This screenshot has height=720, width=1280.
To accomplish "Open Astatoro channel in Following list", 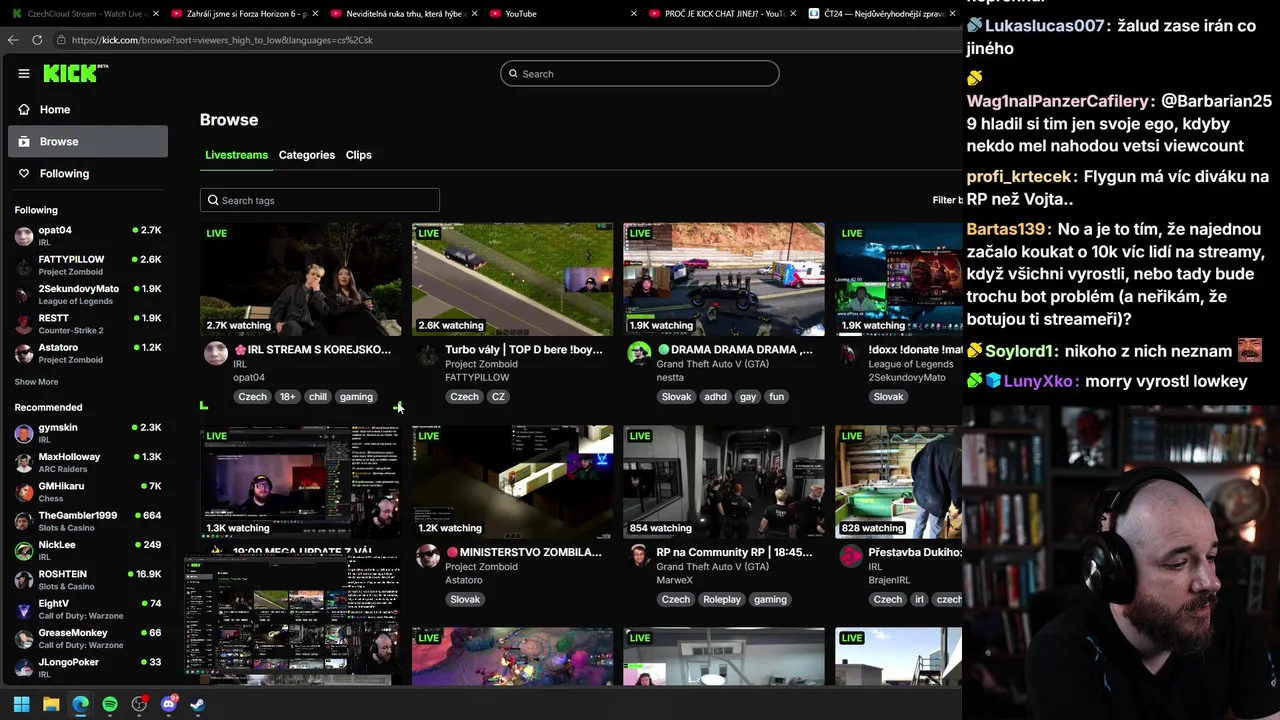I will [x=88, y=353].
